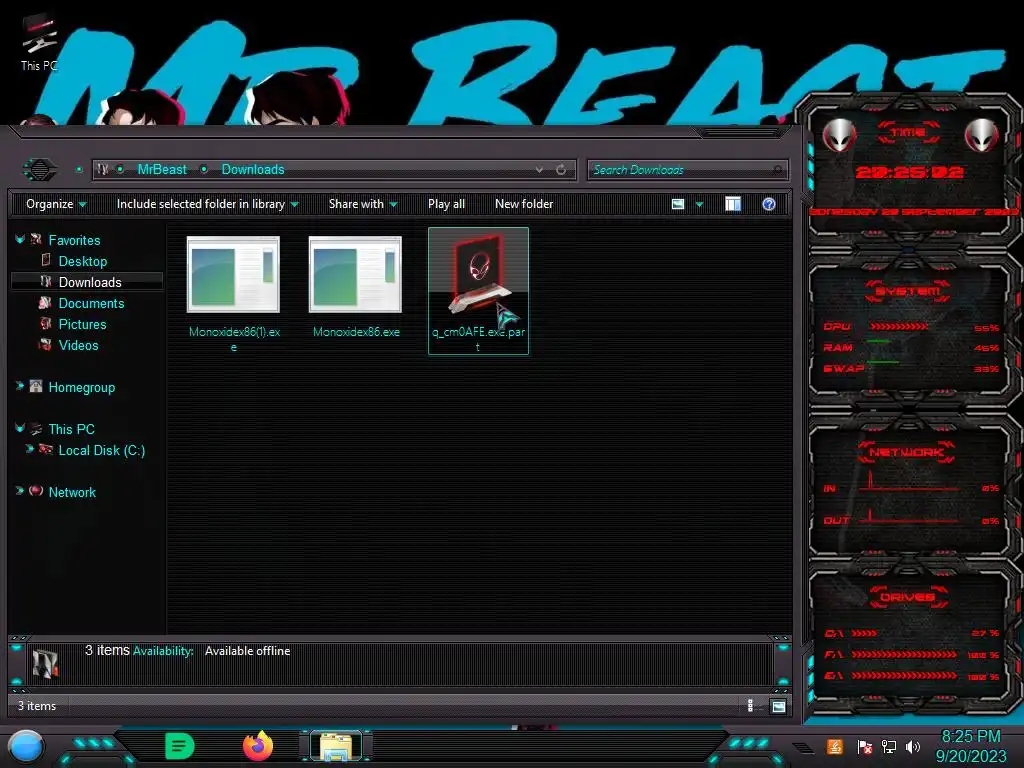Refresh the Downloads folder view
Viewport: 1024px width, 768px height.
point(561,170)
